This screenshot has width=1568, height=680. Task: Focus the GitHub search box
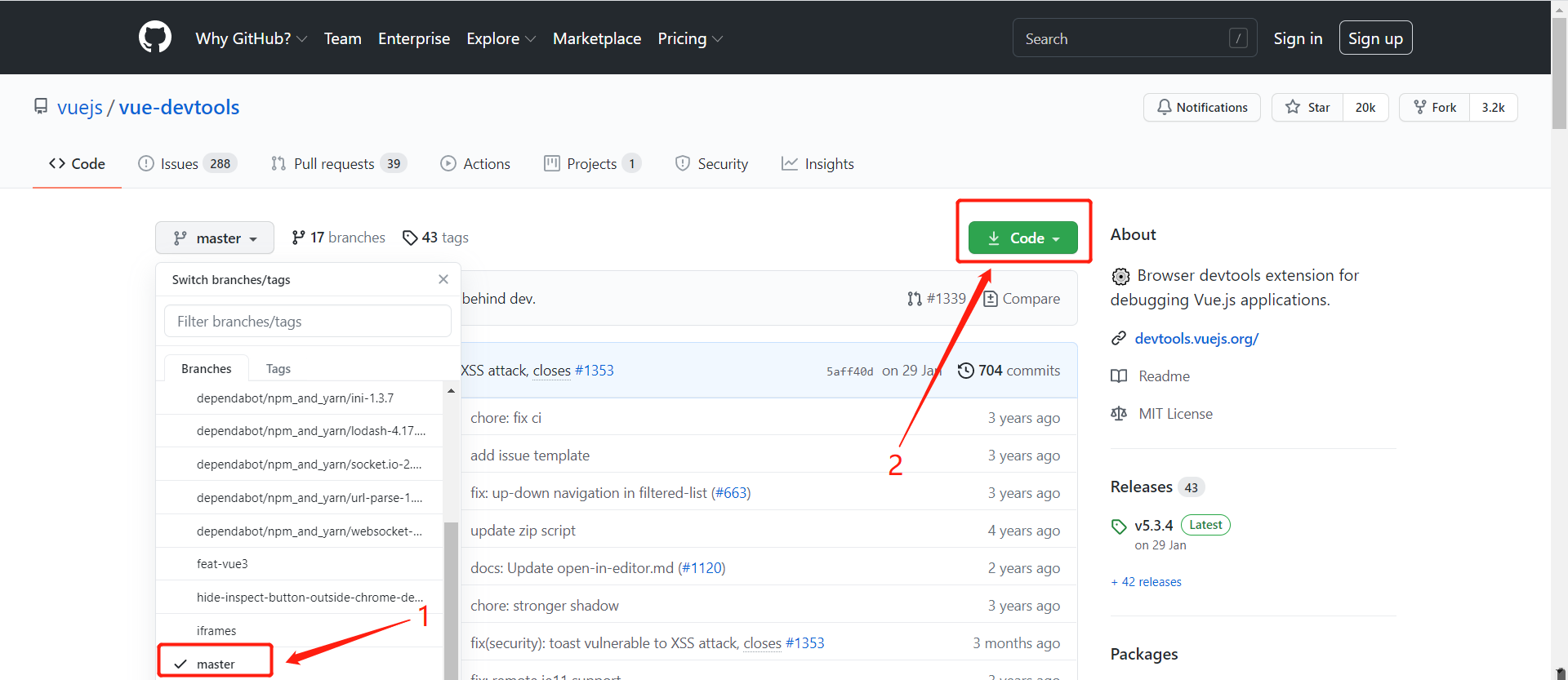(x=1134, y=38)
